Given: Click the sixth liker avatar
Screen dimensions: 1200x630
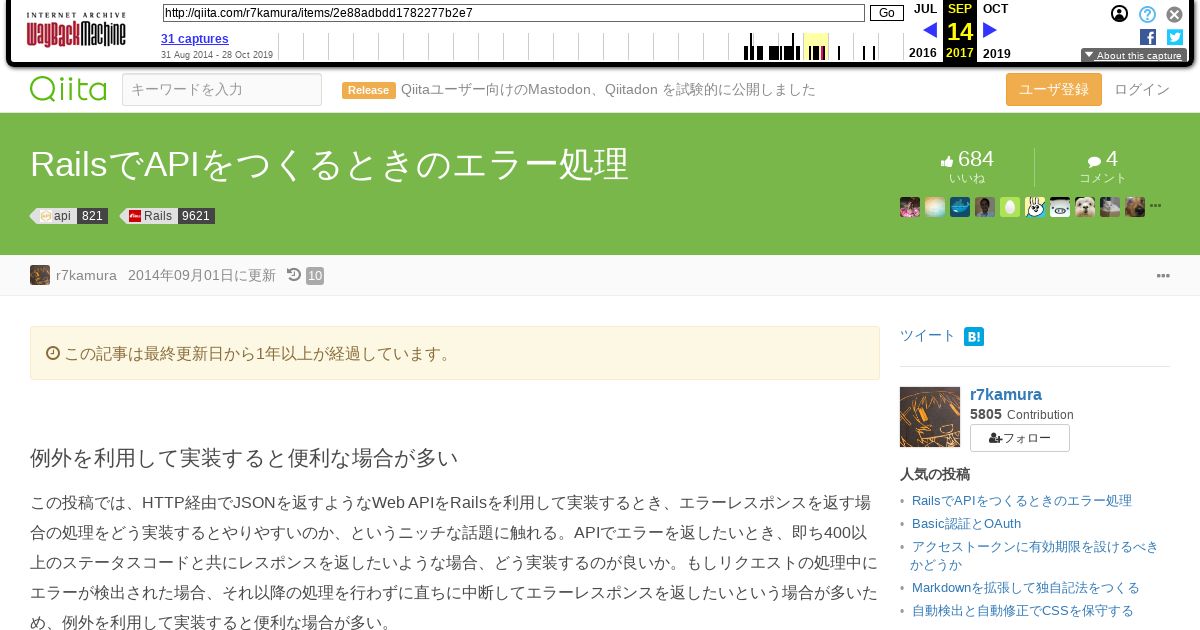Looking at the screenshot, I should [1035, 207].
